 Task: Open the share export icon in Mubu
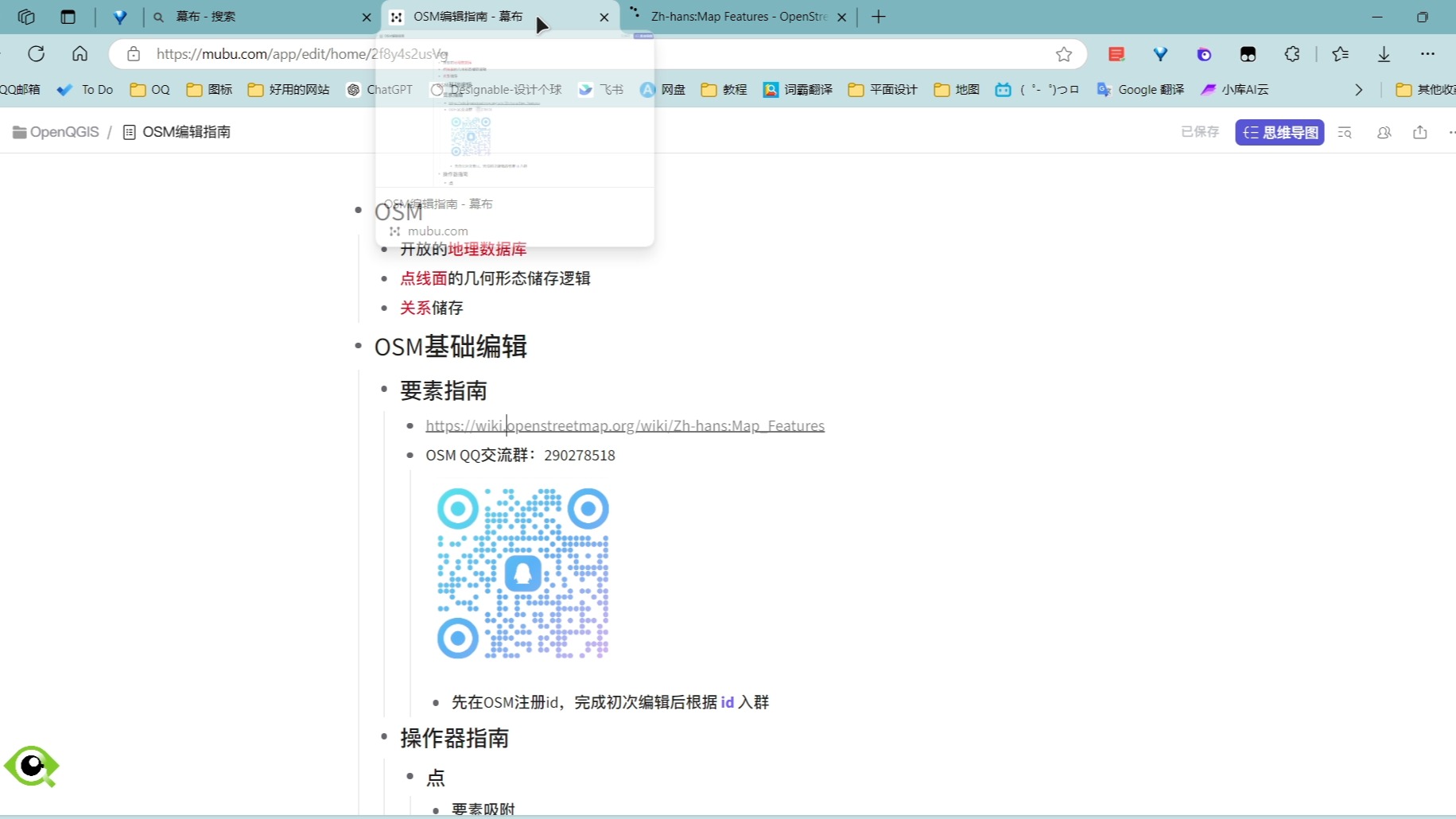1420,133
